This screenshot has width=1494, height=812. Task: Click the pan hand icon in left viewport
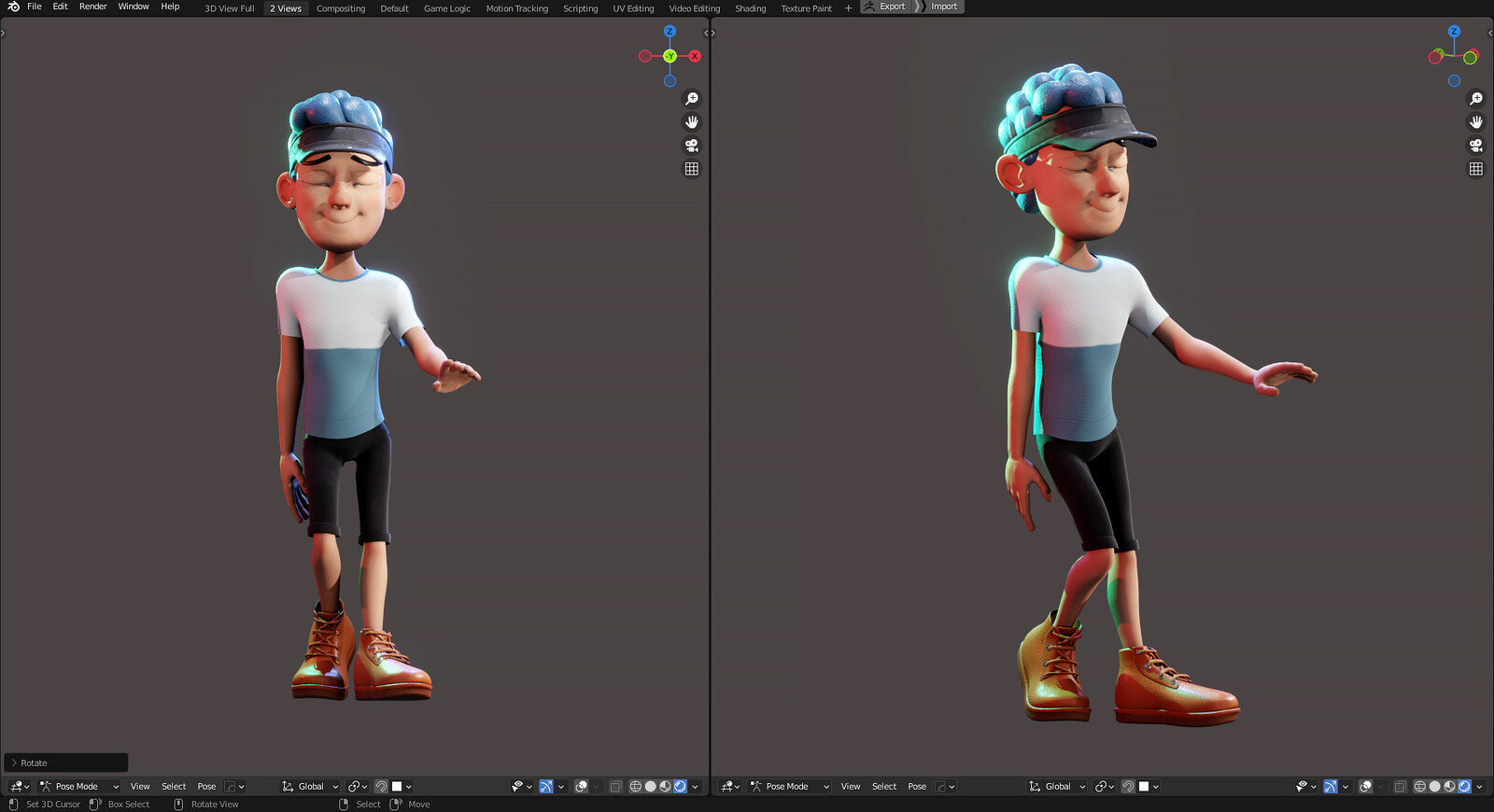tap(692, 122)
